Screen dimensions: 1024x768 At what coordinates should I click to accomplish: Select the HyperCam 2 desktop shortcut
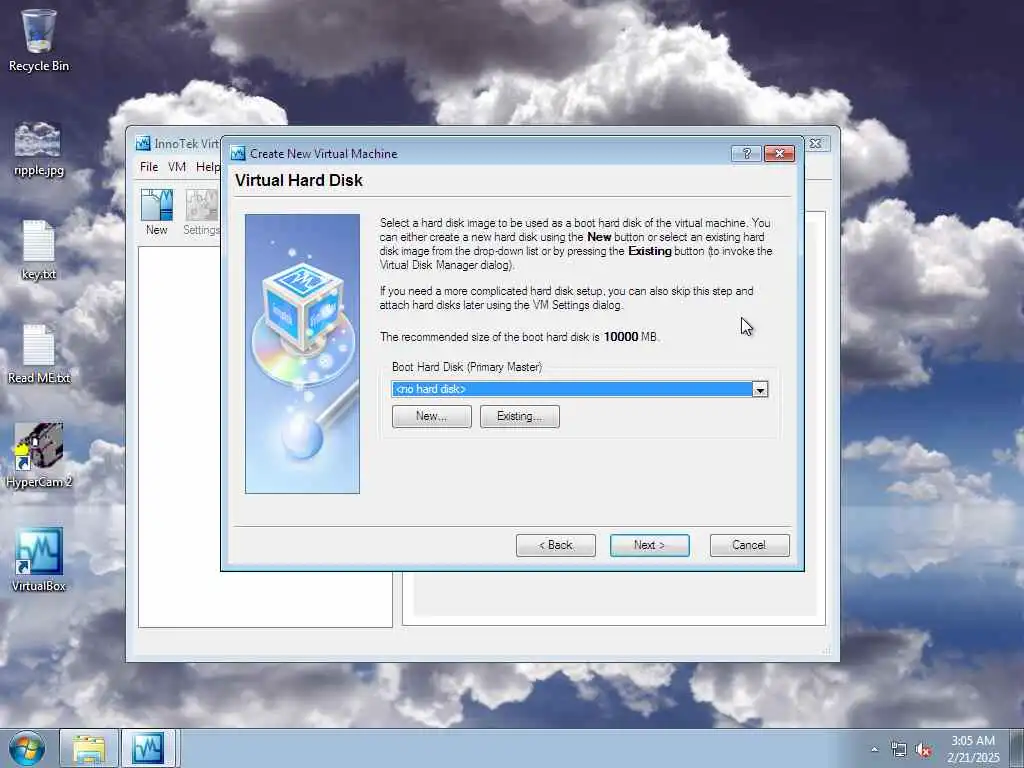[39, 455]
